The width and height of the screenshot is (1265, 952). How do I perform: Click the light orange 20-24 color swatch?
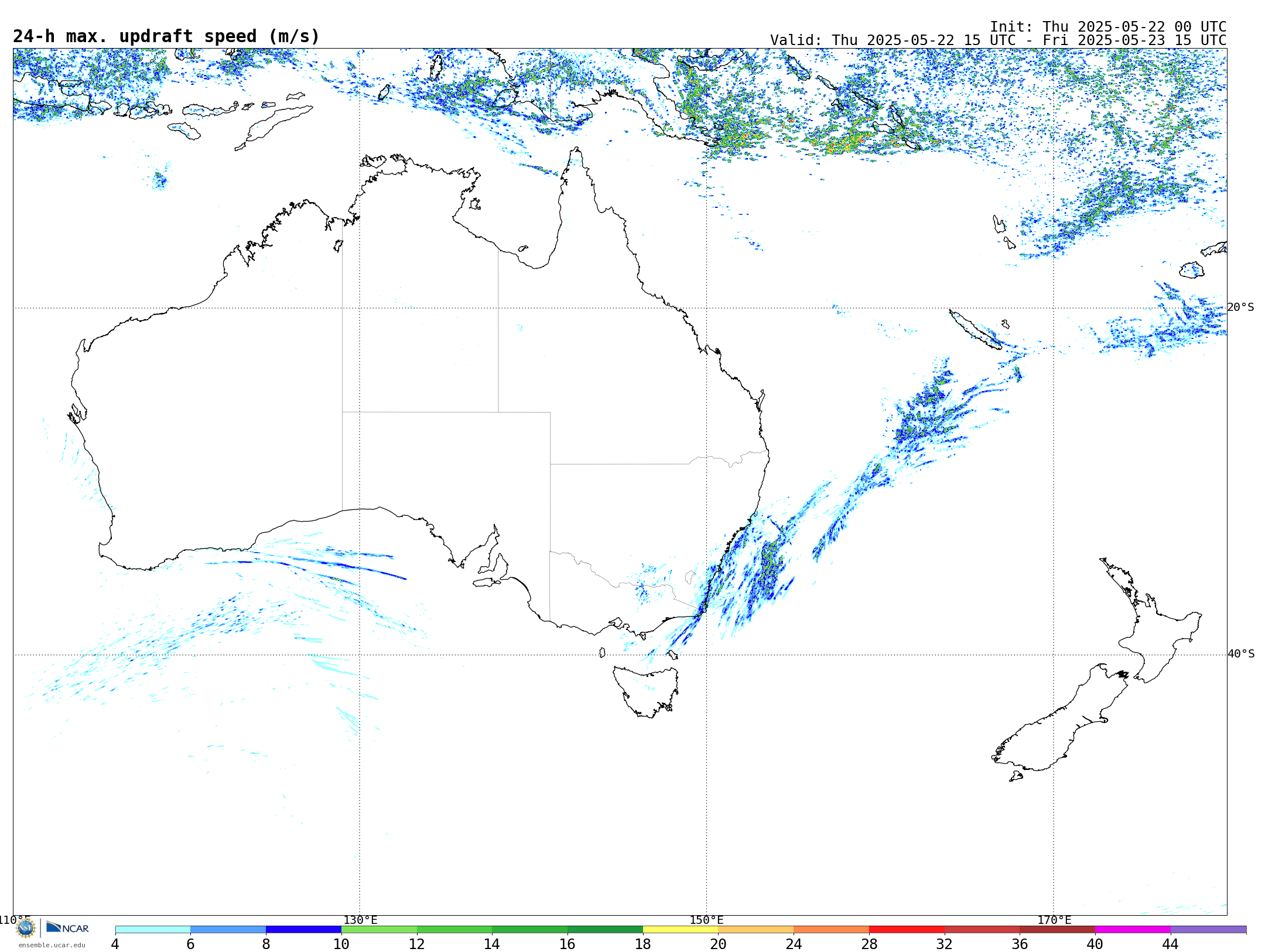click(x=756, y=930)
